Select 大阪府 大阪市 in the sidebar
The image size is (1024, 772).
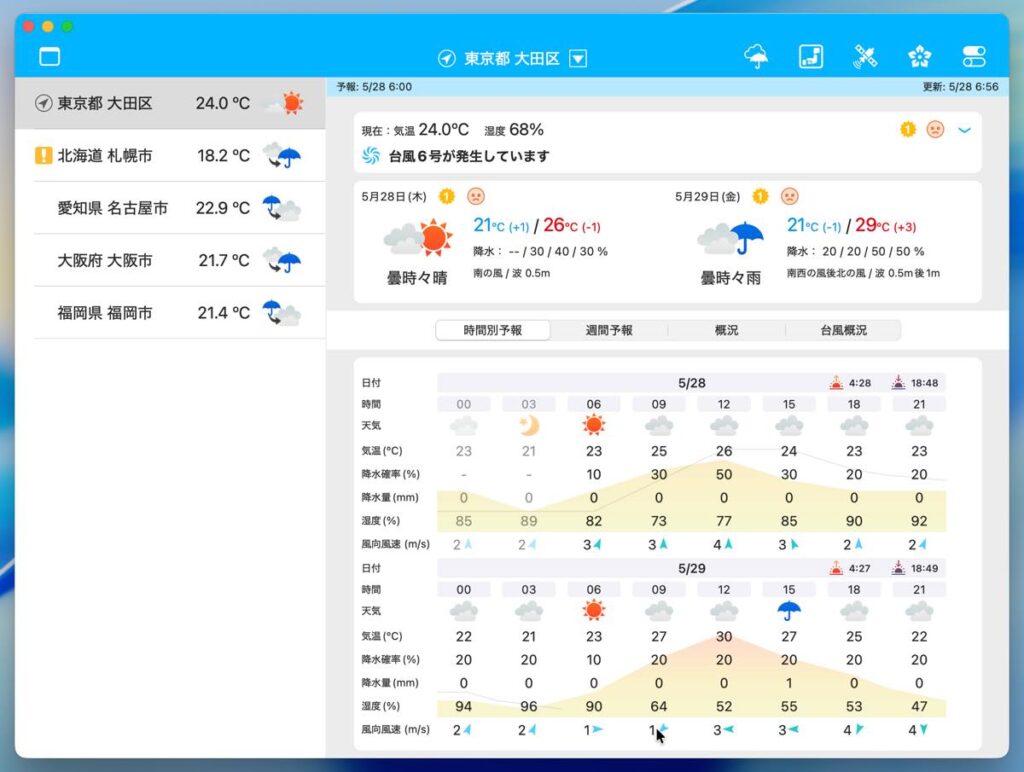click(x=170, y=260)
